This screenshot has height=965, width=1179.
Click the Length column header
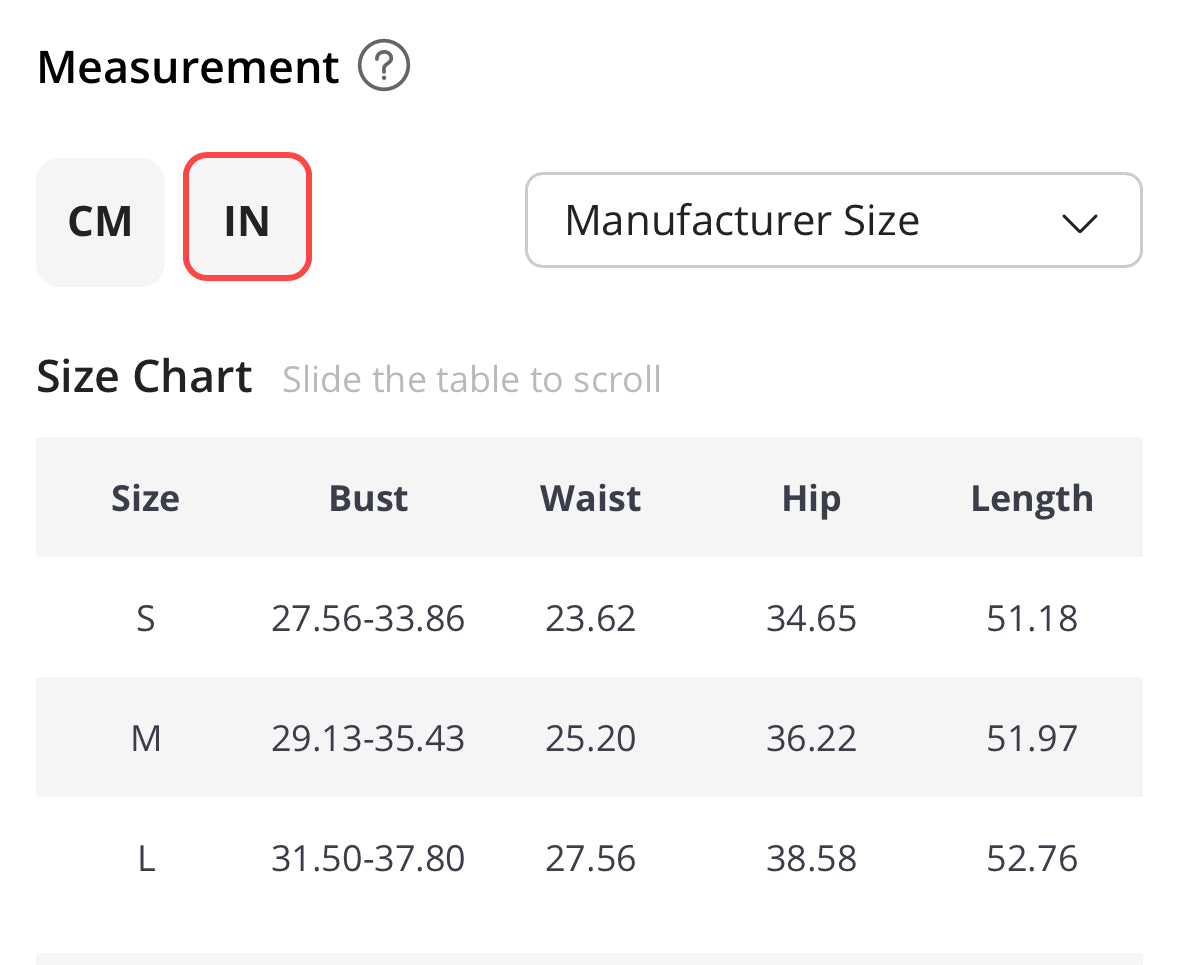point(1032,499)
